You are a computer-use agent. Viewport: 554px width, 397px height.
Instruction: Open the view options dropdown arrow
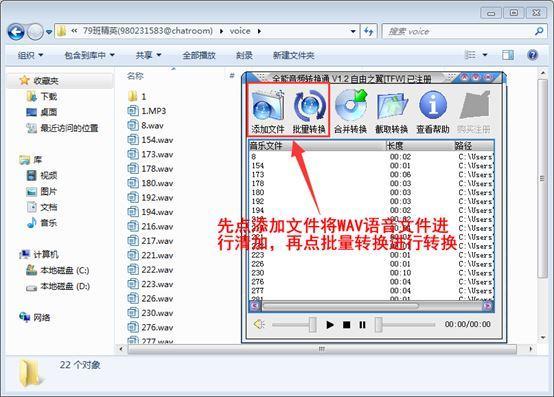[485, 55]
